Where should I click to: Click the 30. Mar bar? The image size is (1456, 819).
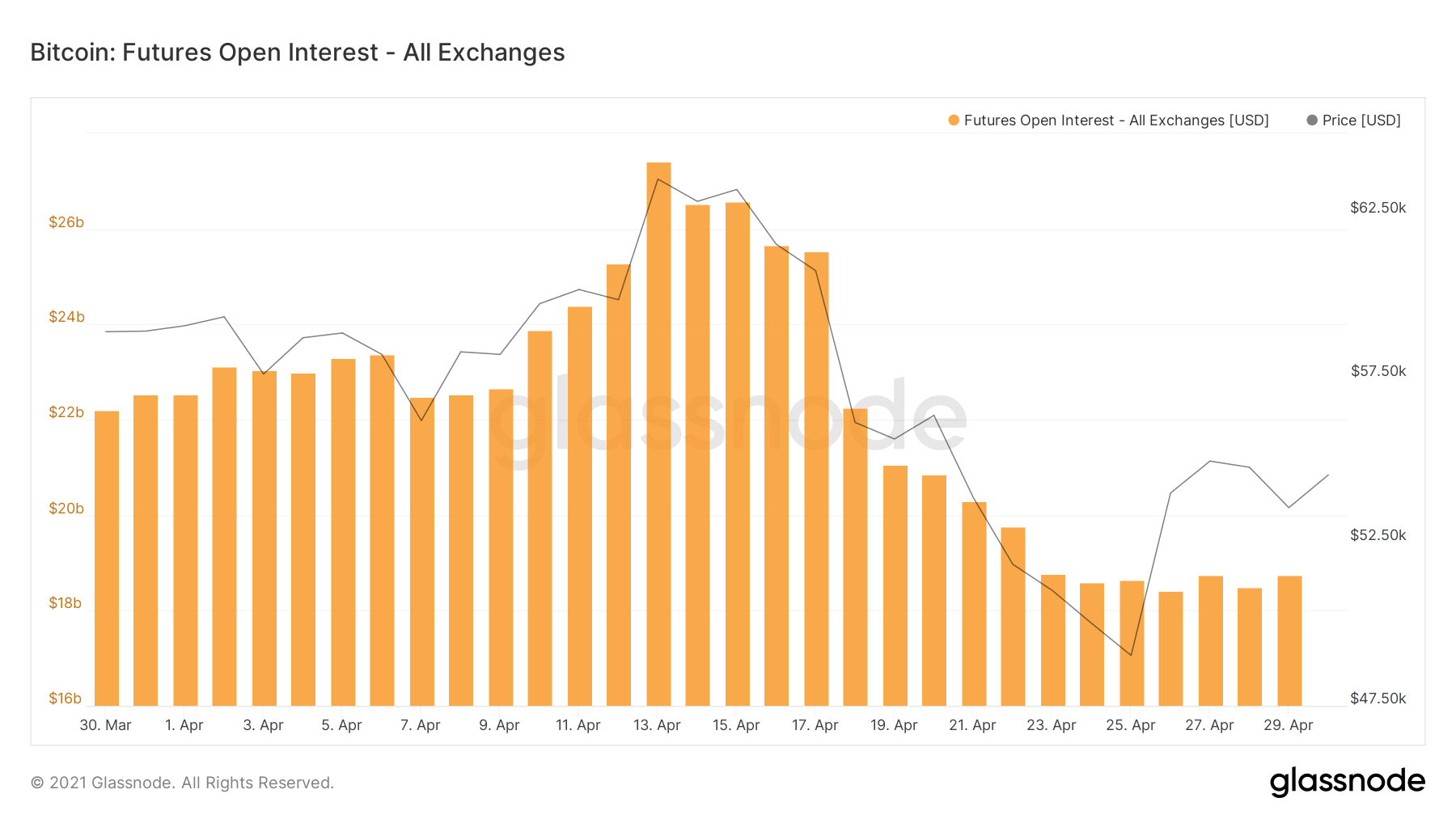pyautogui.click(x=107, y=558)
